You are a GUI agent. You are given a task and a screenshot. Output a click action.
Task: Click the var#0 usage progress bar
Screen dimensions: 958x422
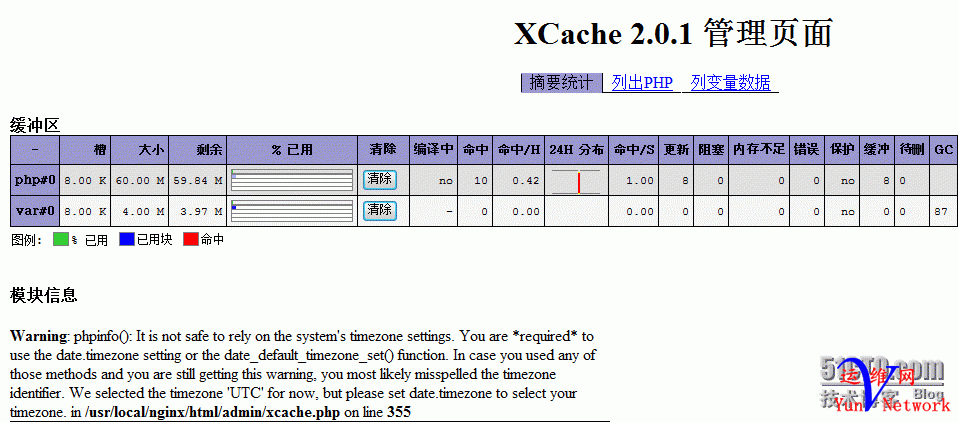point(292,211)
